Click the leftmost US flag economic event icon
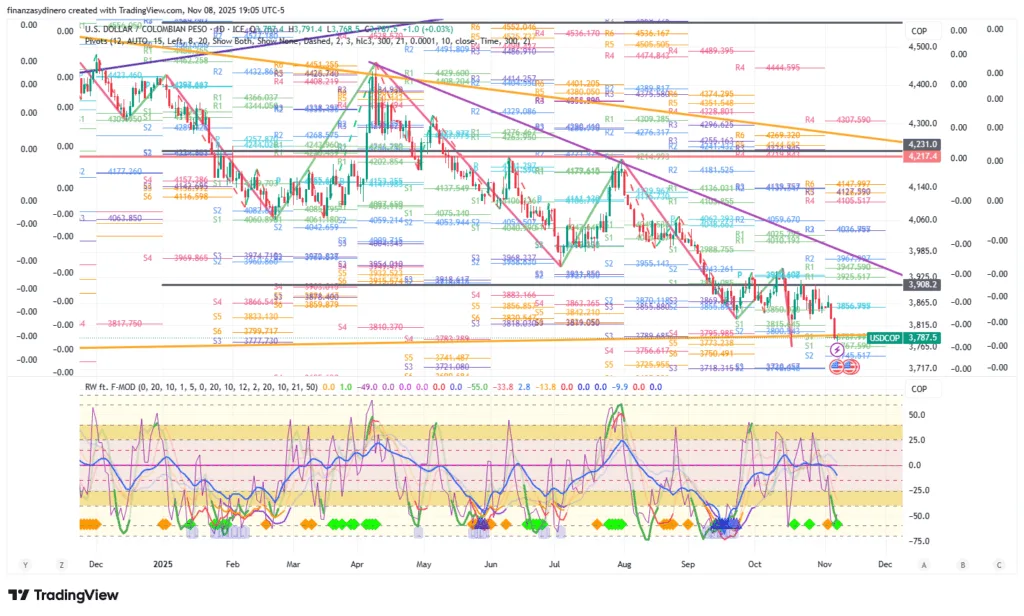Screen dimensions: 1024x616 [836, 366]
